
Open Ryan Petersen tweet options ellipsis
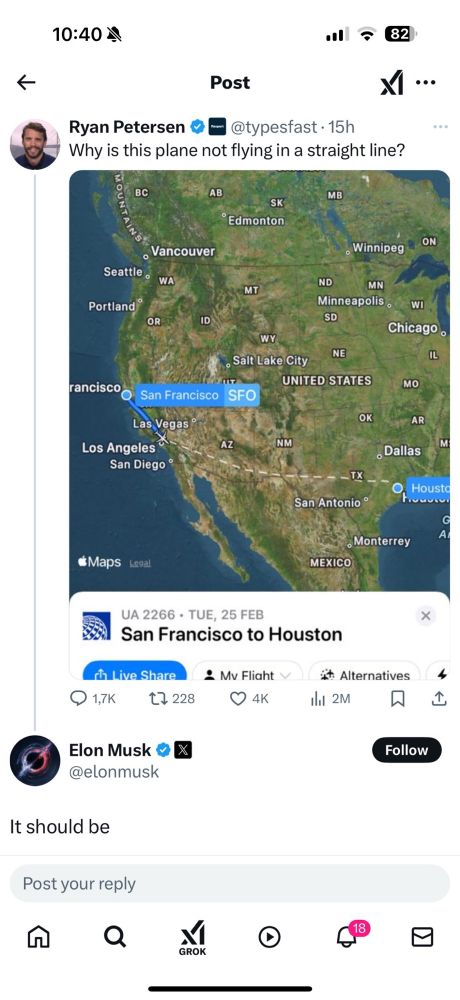tap(440, 127)
